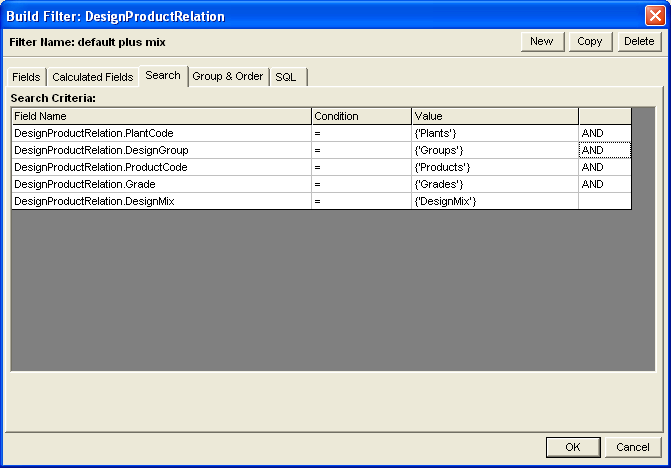Click the {'Plants'} value cell
This screenshot has width=671, height=468.
pos(494,133)
